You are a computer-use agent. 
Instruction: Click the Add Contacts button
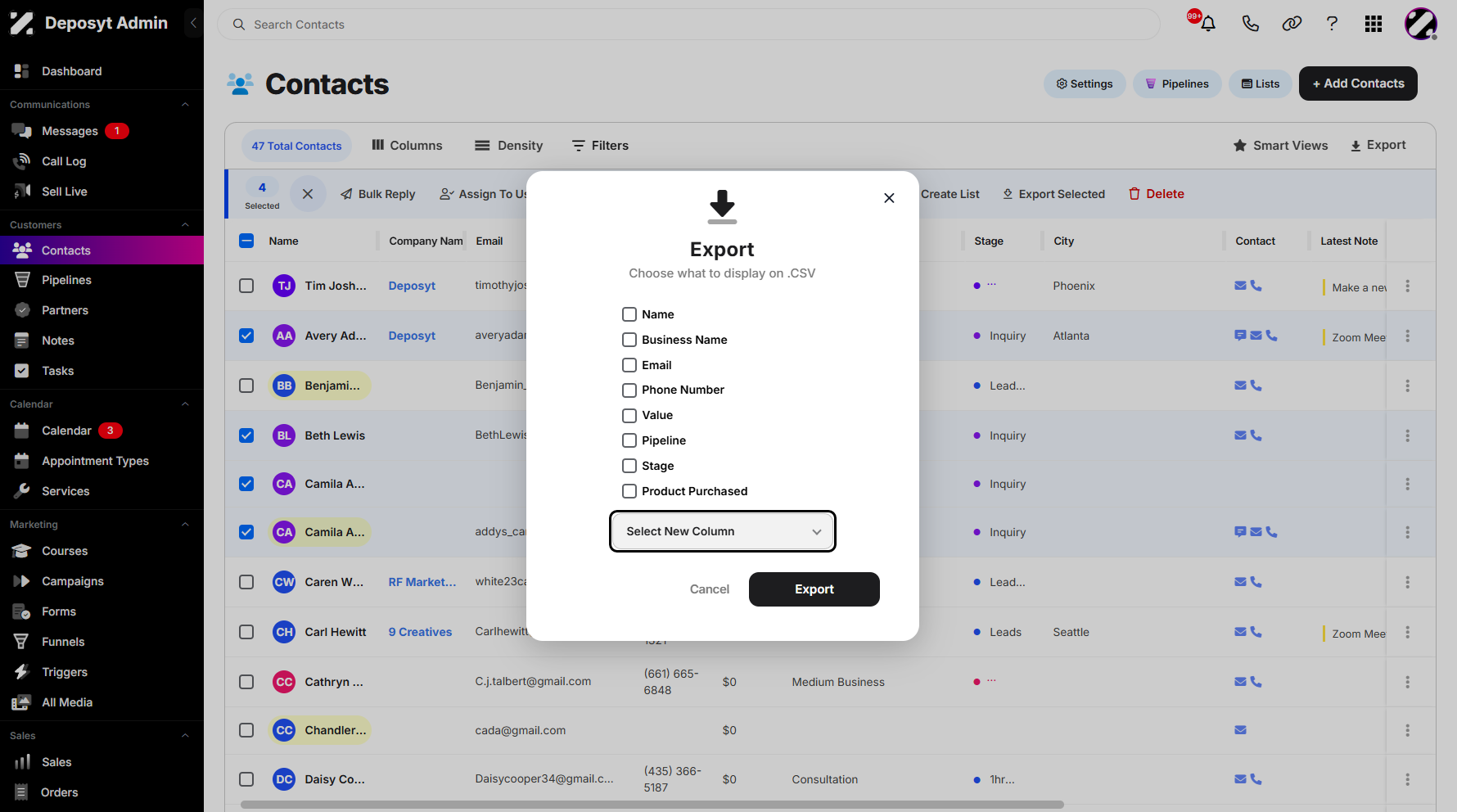1358,83
